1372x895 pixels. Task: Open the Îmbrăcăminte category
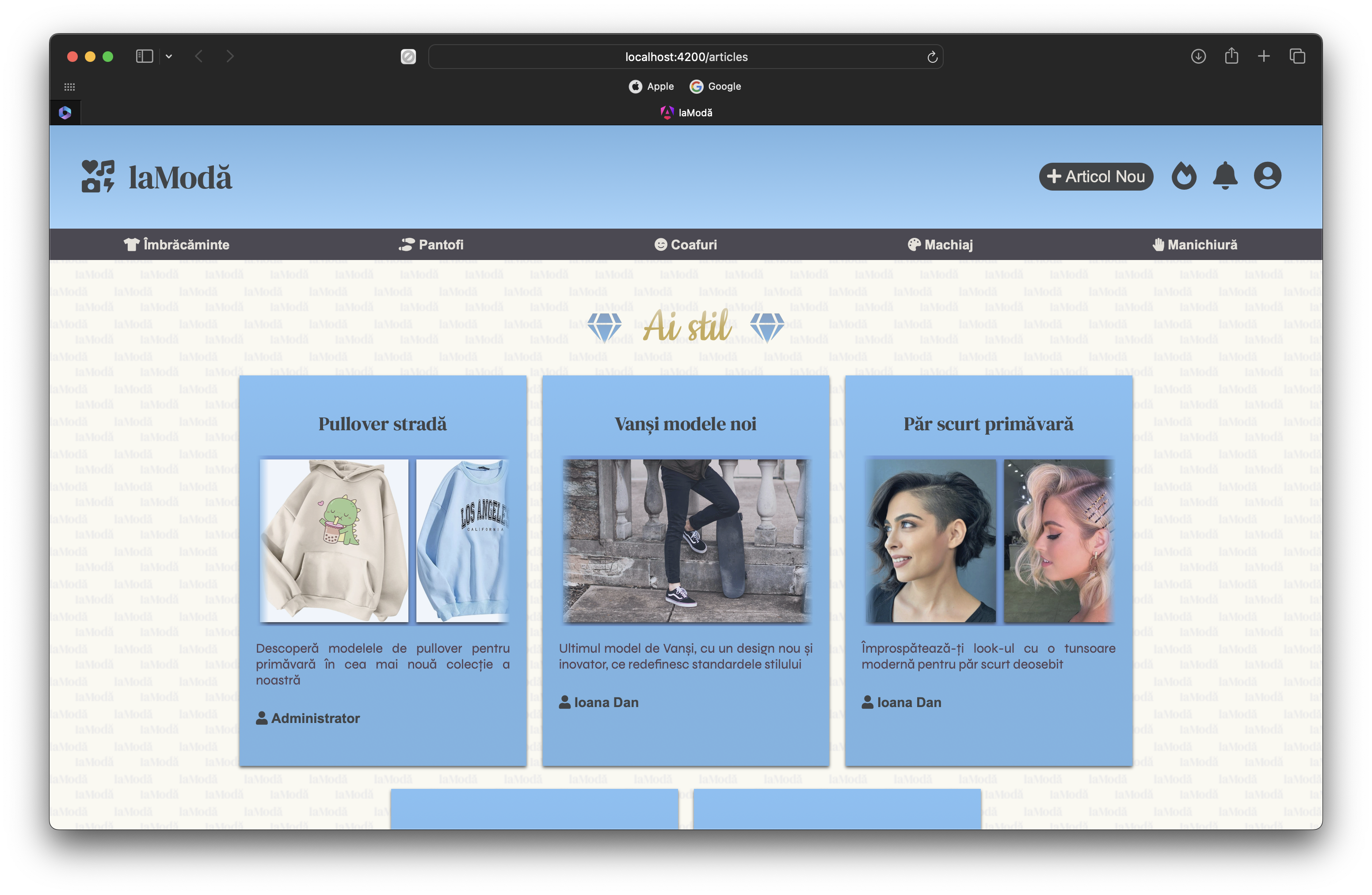pos(176,245)
